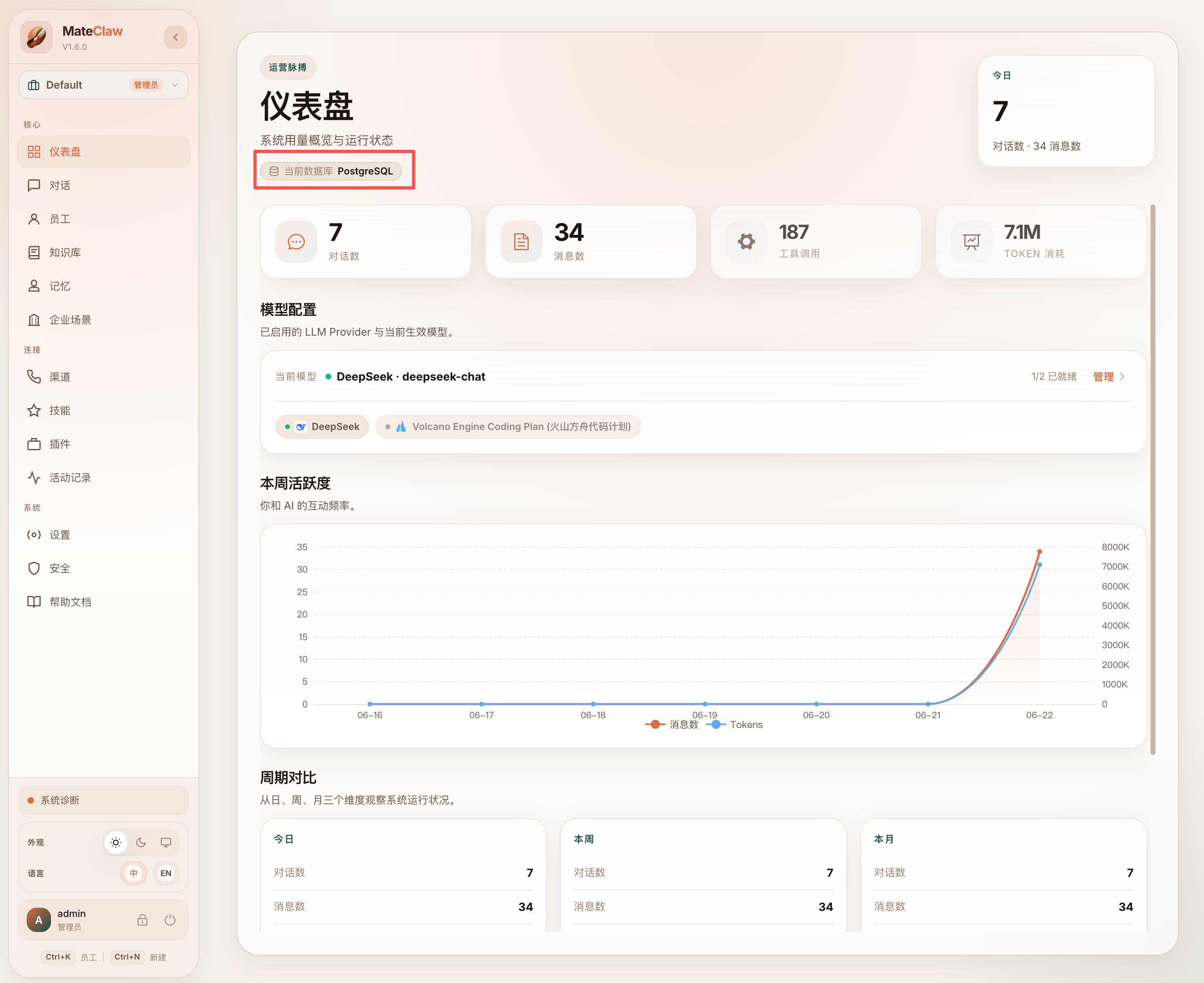Image resolution: width=1204 pixels, height=983 pixels.
Task: Open the 系统诊断 button
Action: point(104,800)
